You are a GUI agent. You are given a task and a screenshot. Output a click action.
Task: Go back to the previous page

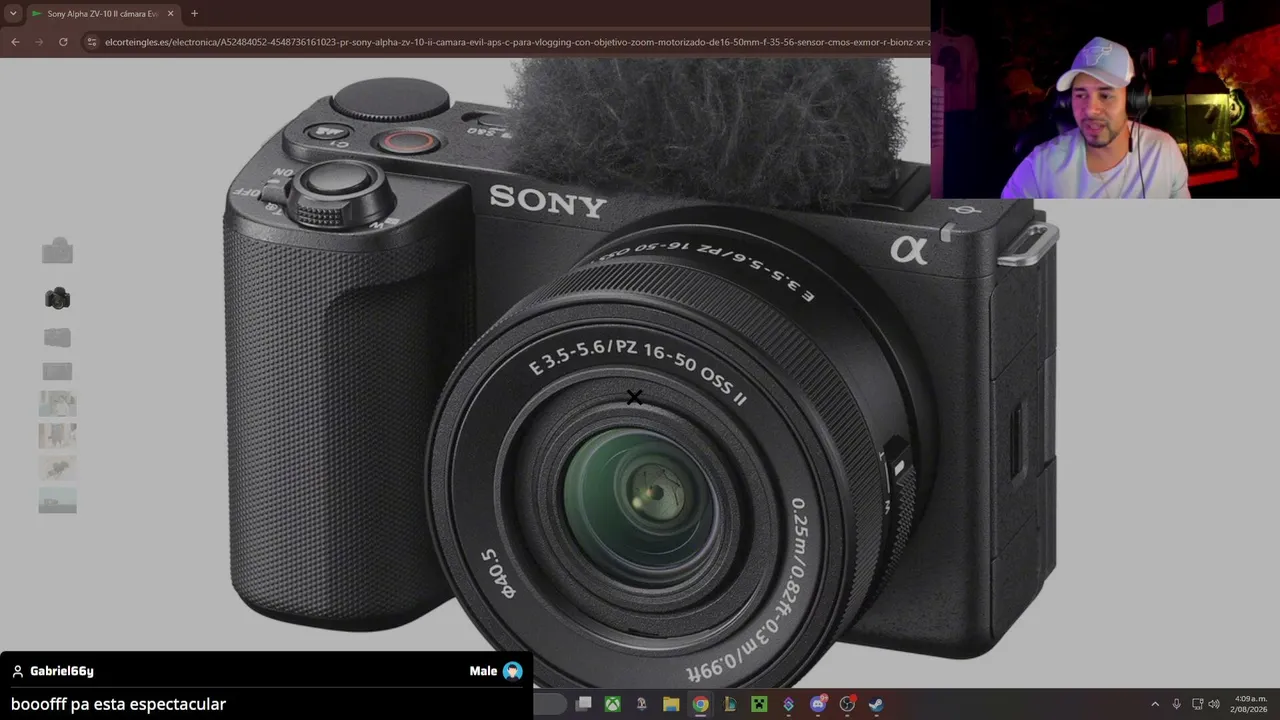tap(15, 42)
